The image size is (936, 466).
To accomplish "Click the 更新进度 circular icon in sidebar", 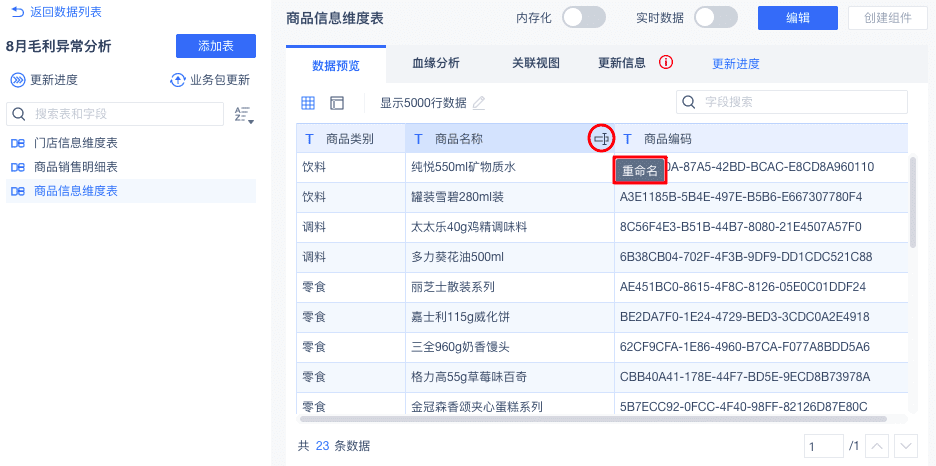I will 19,81.
